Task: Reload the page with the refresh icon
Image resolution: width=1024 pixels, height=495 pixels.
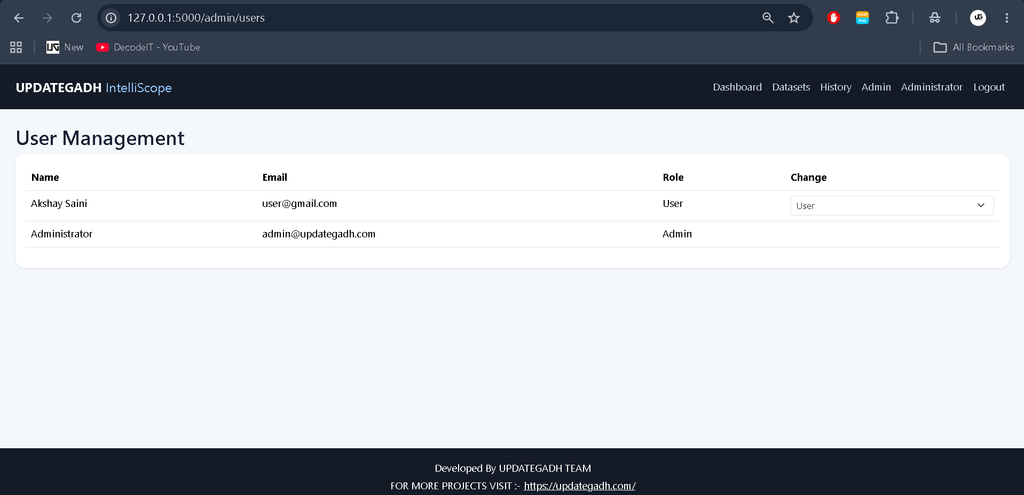Action: point(76,18)
